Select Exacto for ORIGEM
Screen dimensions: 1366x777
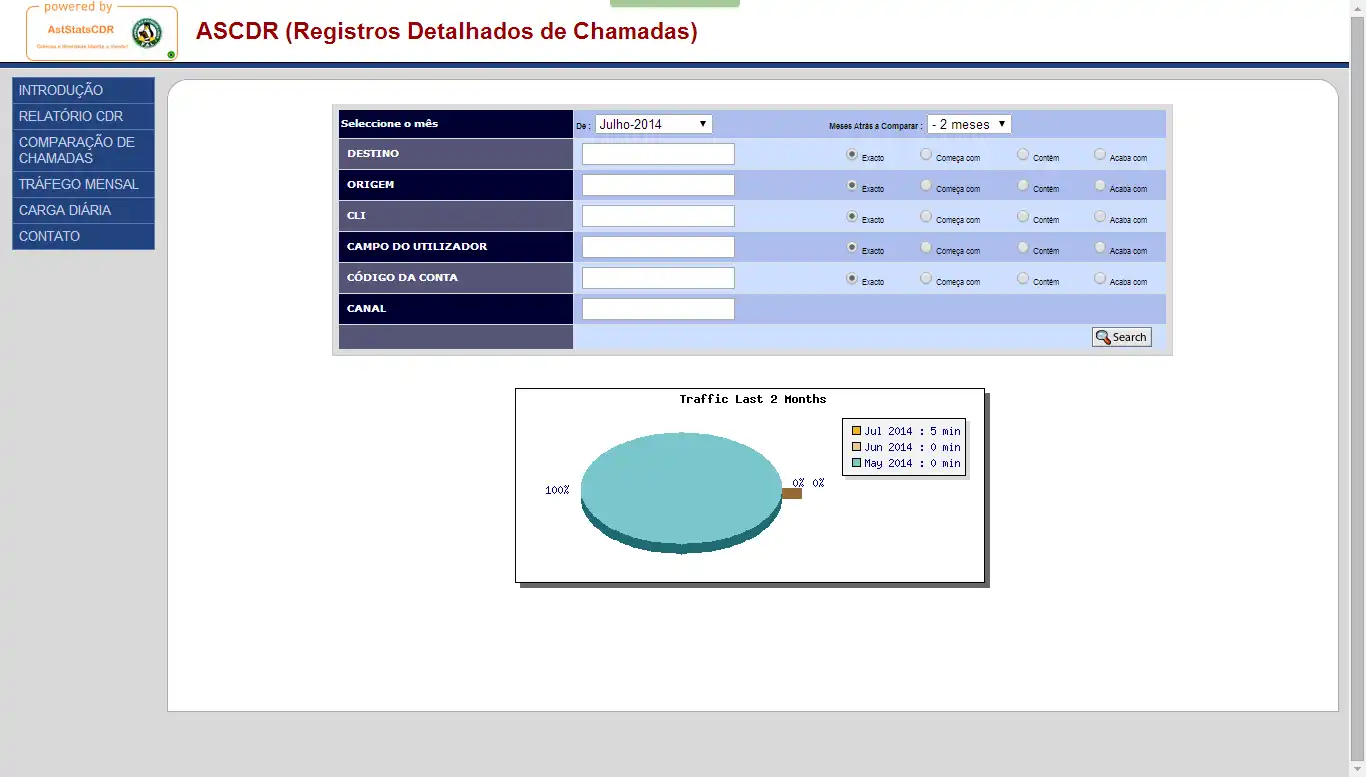[x=852, y=186]
